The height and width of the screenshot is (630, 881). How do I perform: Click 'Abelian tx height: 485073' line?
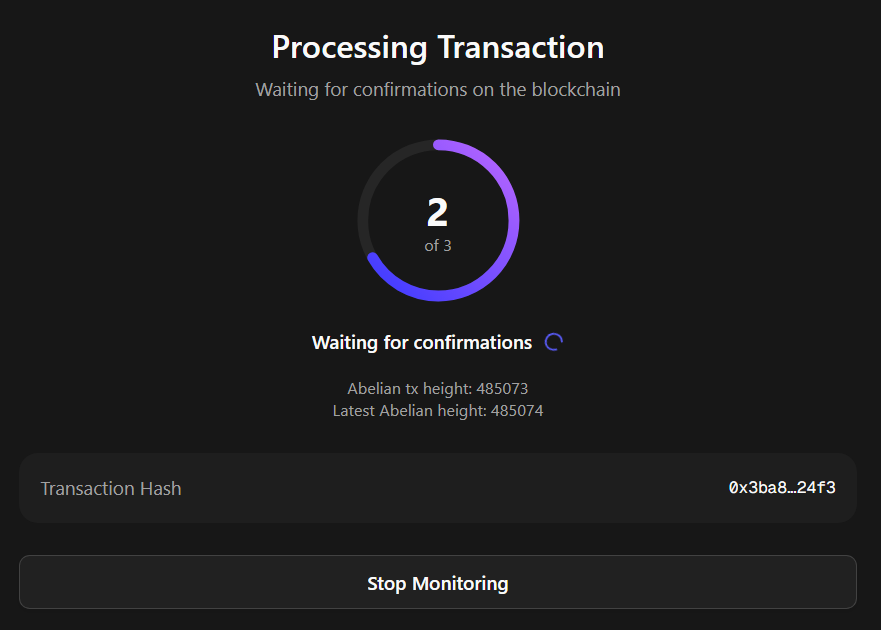tap(438, 389)
